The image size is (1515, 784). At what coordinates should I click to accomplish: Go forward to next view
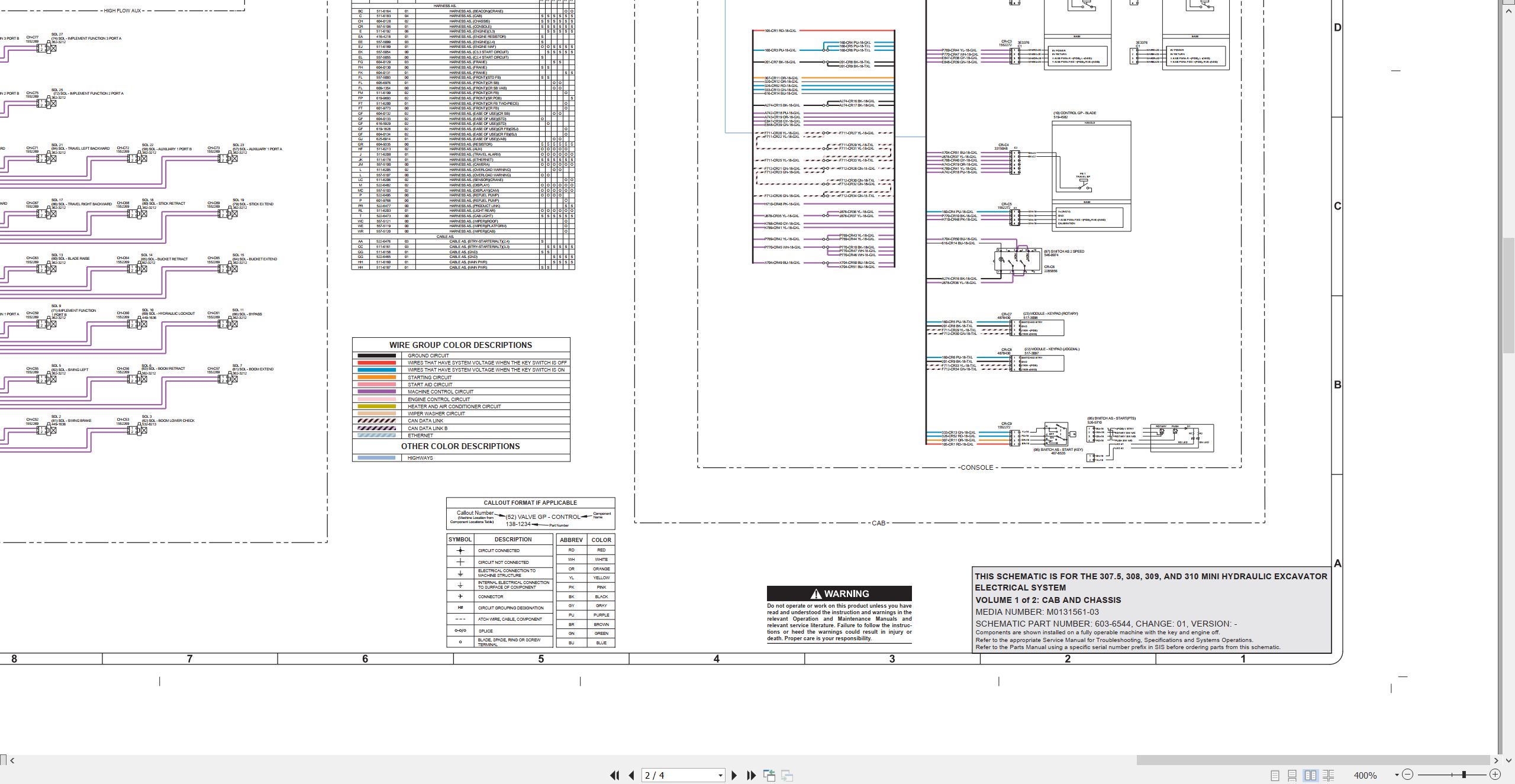(787, 775)
